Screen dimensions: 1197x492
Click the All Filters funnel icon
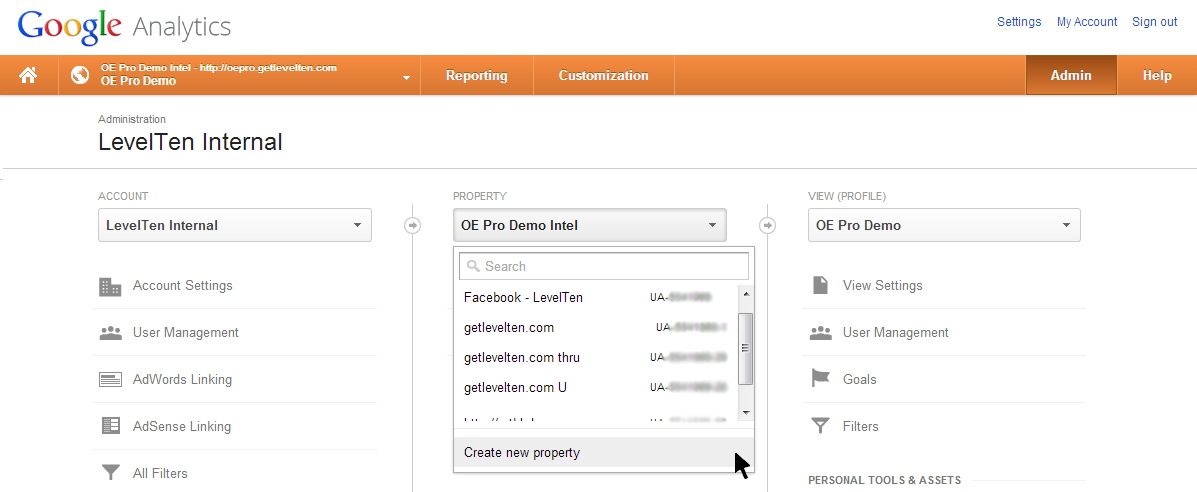111,474
